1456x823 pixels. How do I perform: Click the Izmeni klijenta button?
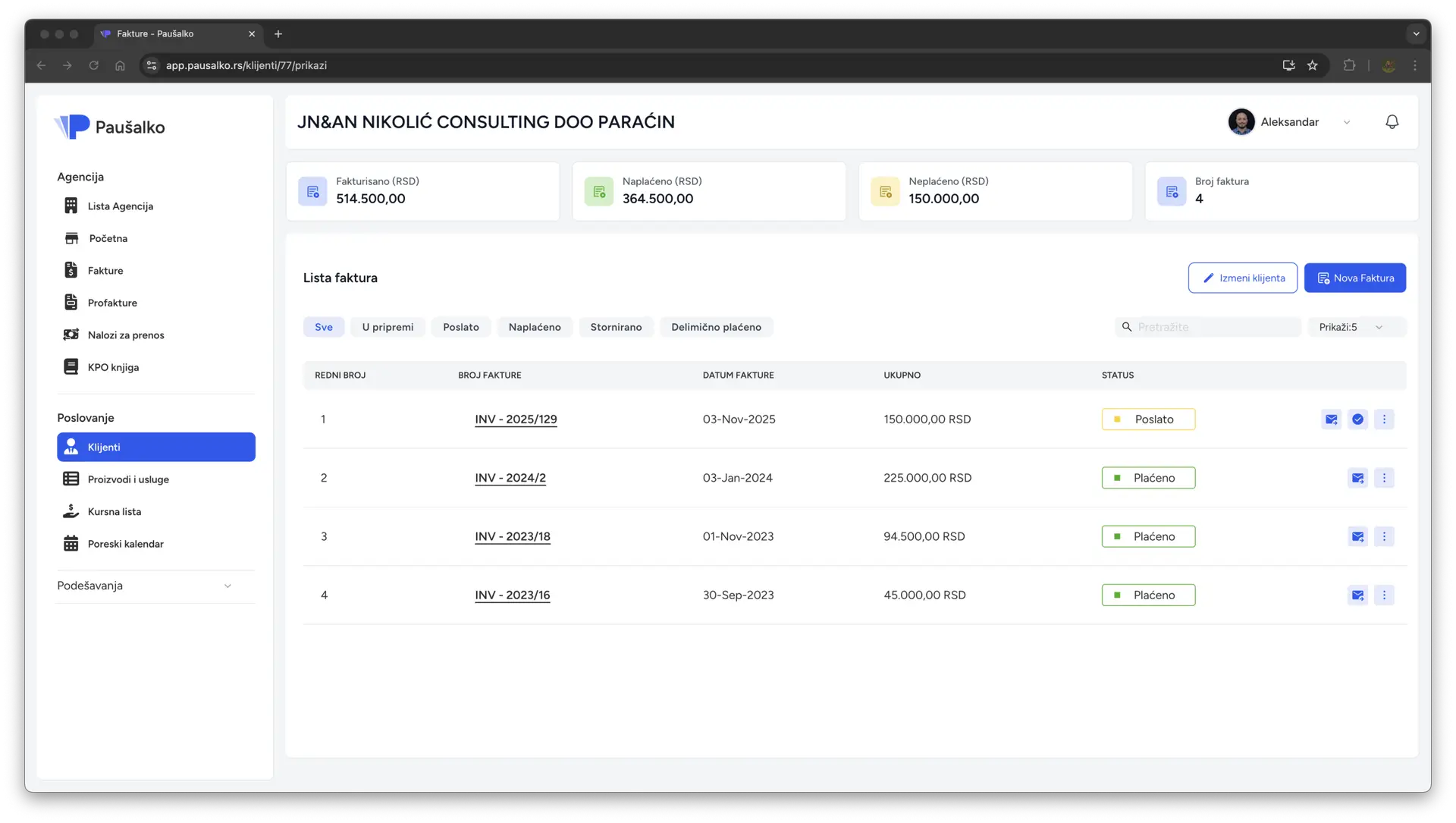tap(1242, 278)
